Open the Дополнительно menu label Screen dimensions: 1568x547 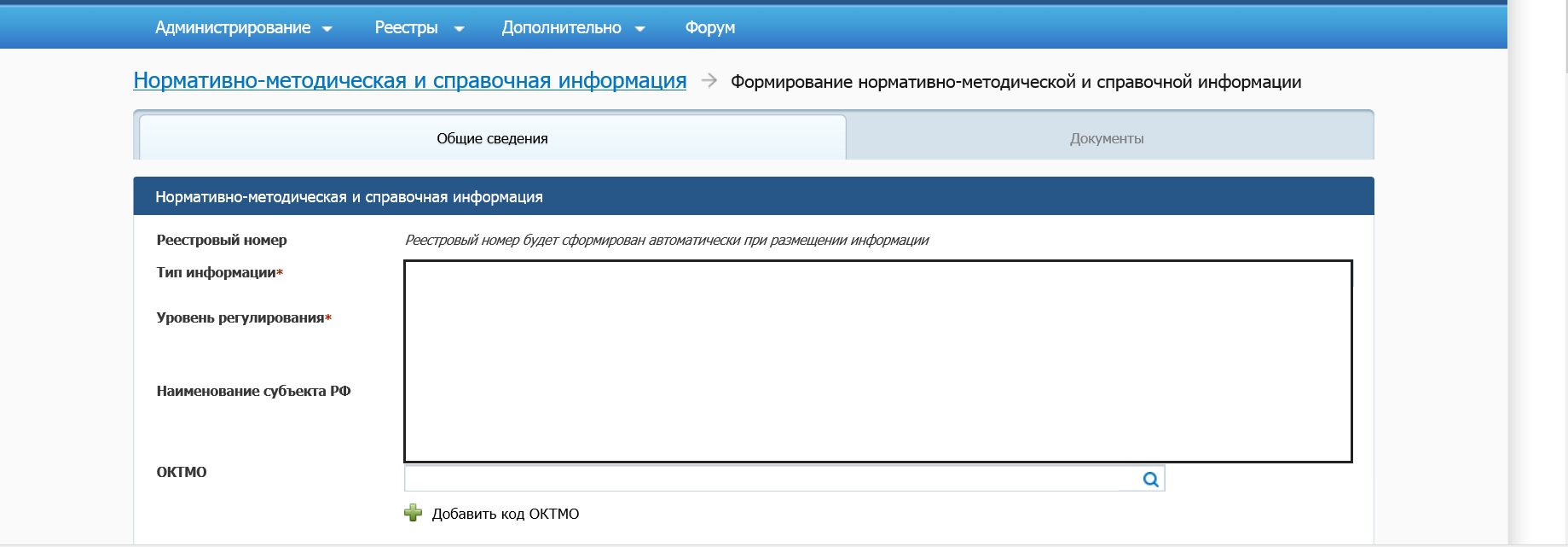click(x=561, y=27)
